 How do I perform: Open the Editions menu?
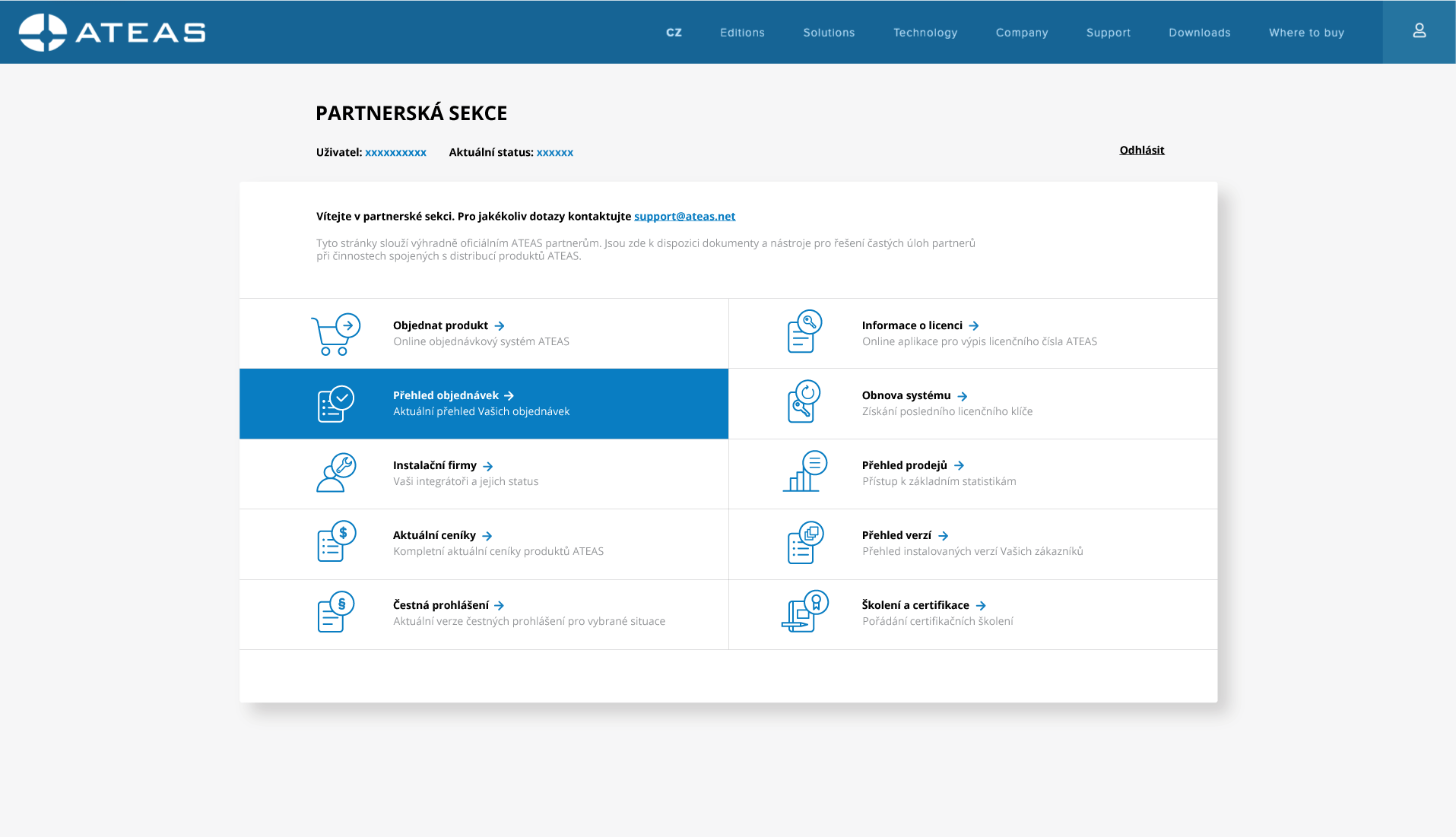pos(742,33)
